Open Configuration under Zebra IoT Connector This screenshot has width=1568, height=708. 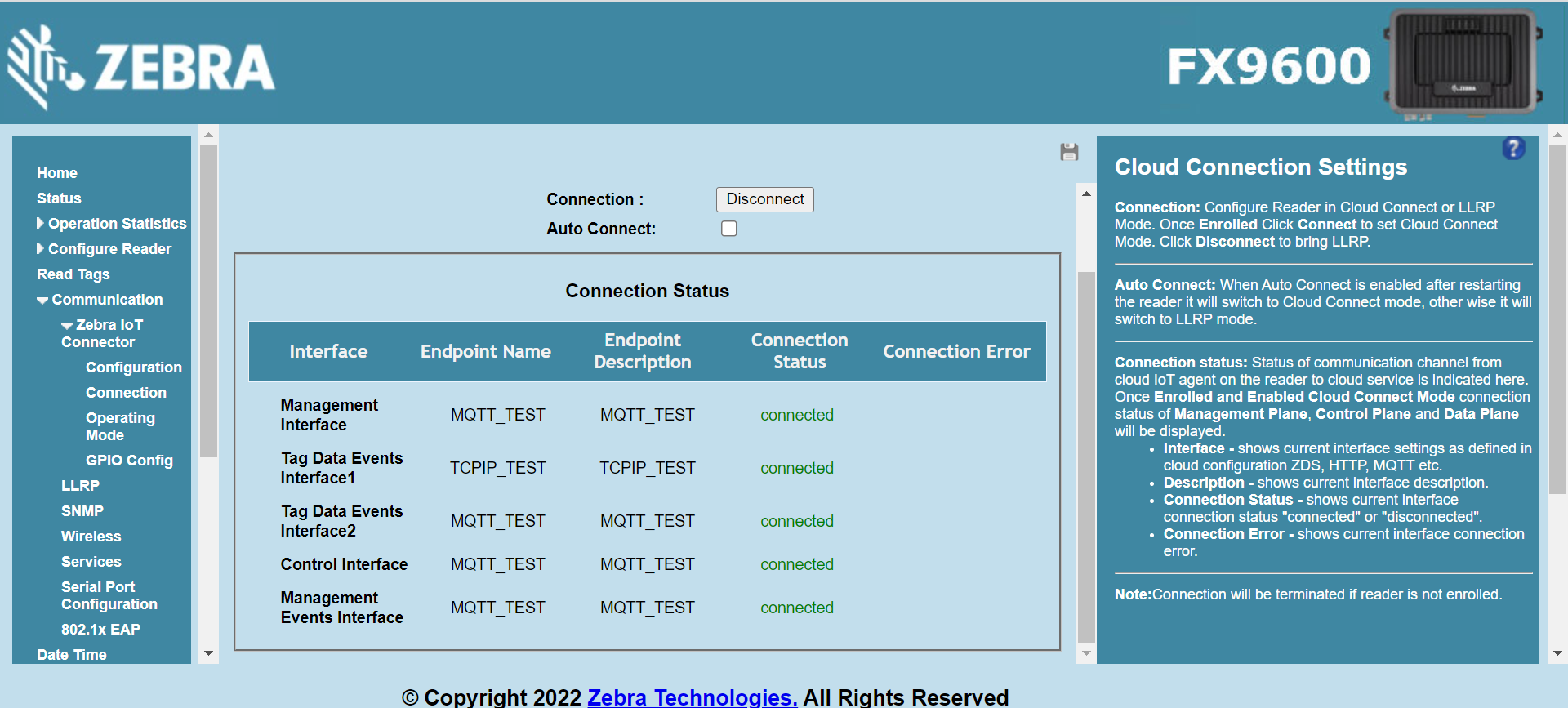click(134, 367)
